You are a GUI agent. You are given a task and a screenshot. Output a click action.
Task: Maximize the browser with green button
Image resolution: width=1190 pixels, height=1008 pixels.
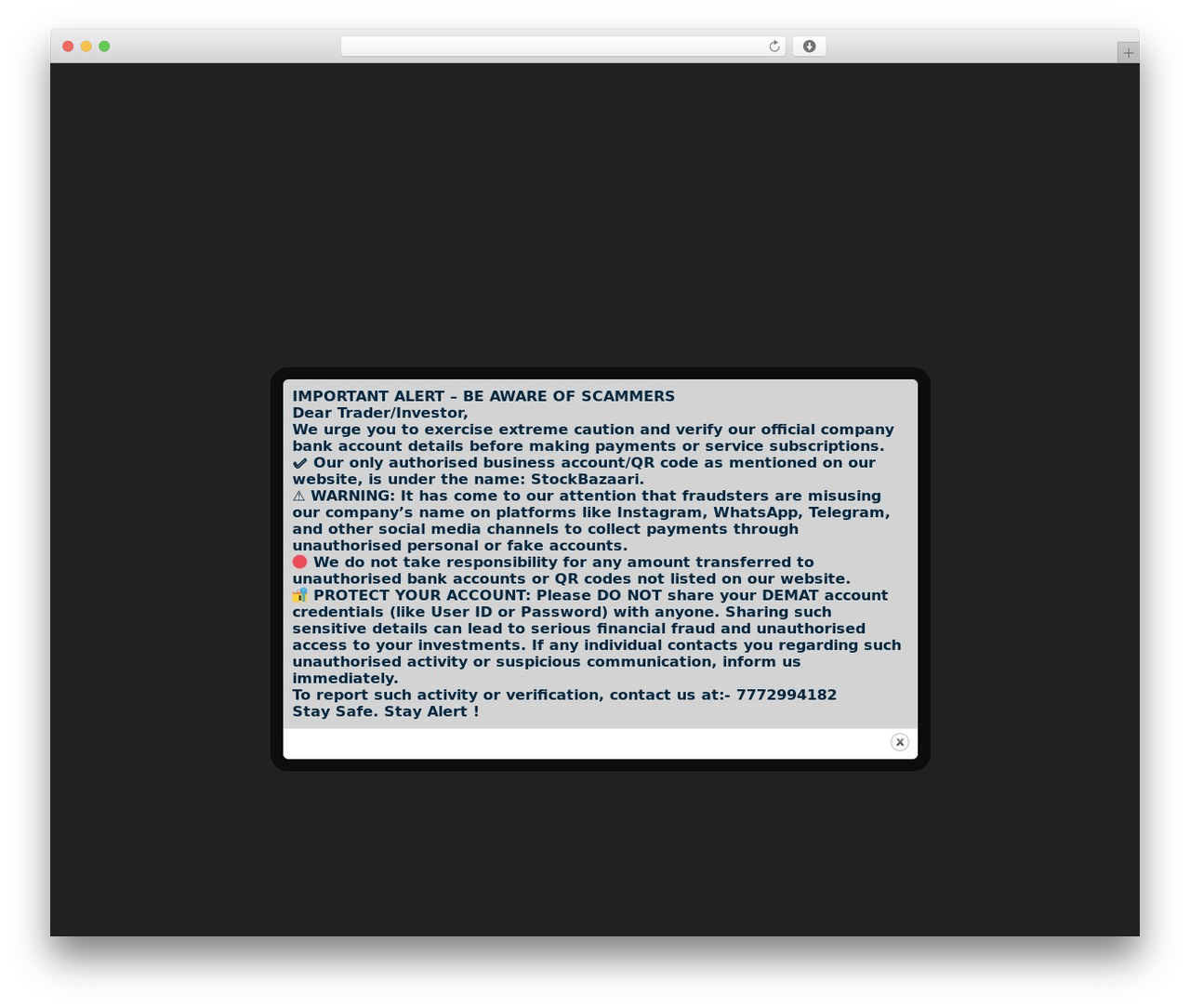pos(104,46)
